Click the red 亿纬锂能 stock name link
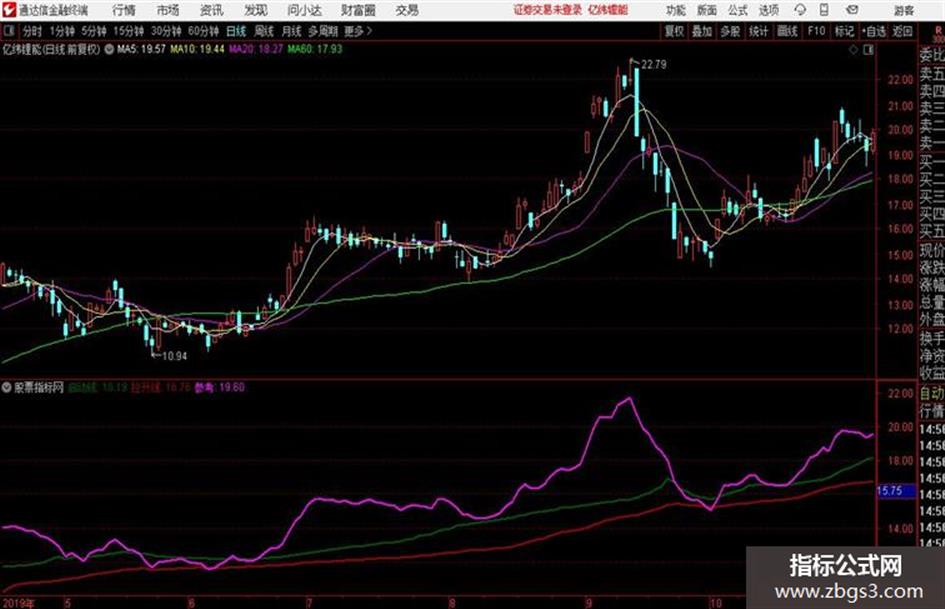This screenshot has width=945, height=609. 608,10
